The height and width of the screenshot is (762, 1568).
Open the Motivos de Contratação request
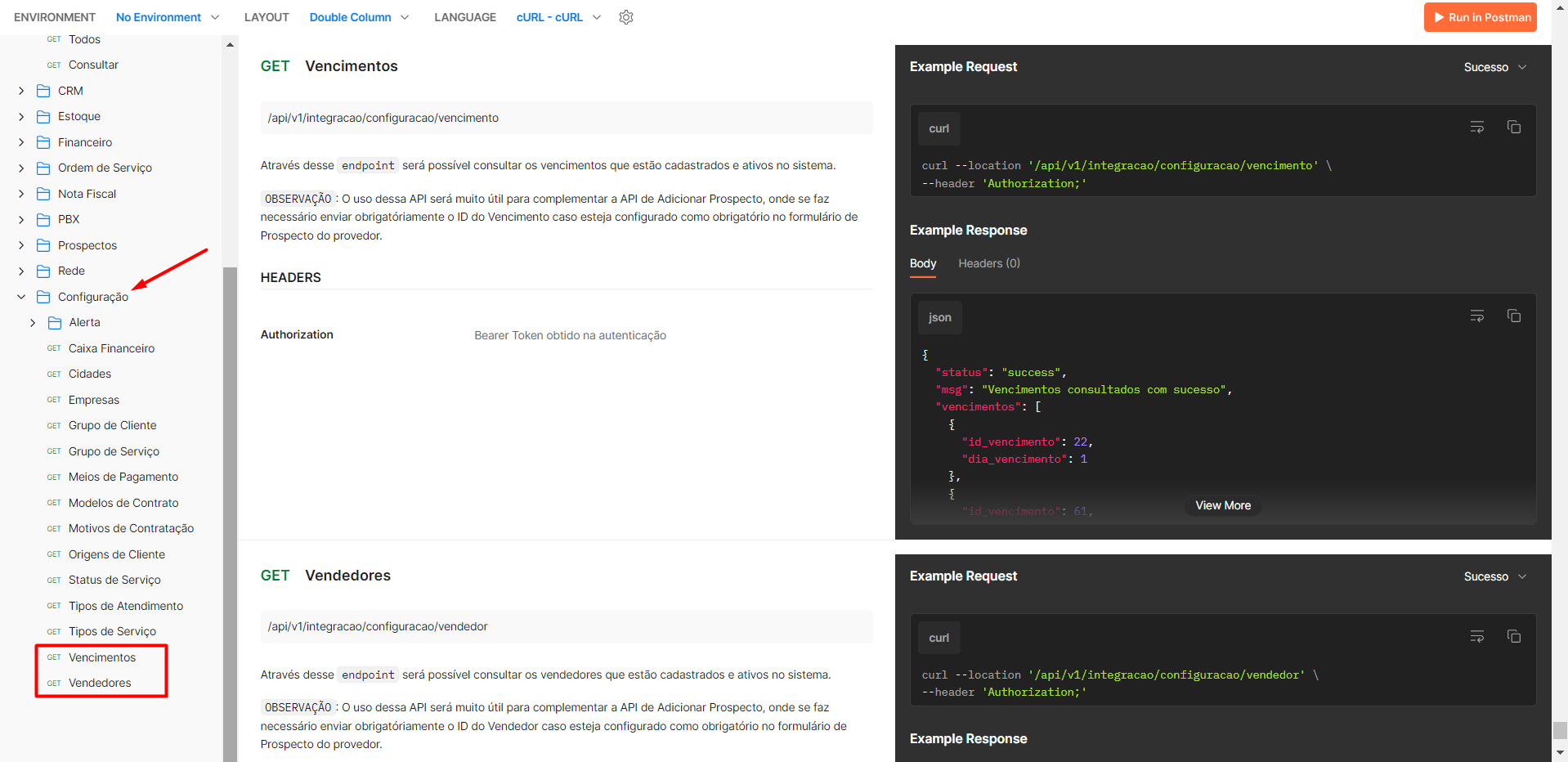(x=131, y=528)
